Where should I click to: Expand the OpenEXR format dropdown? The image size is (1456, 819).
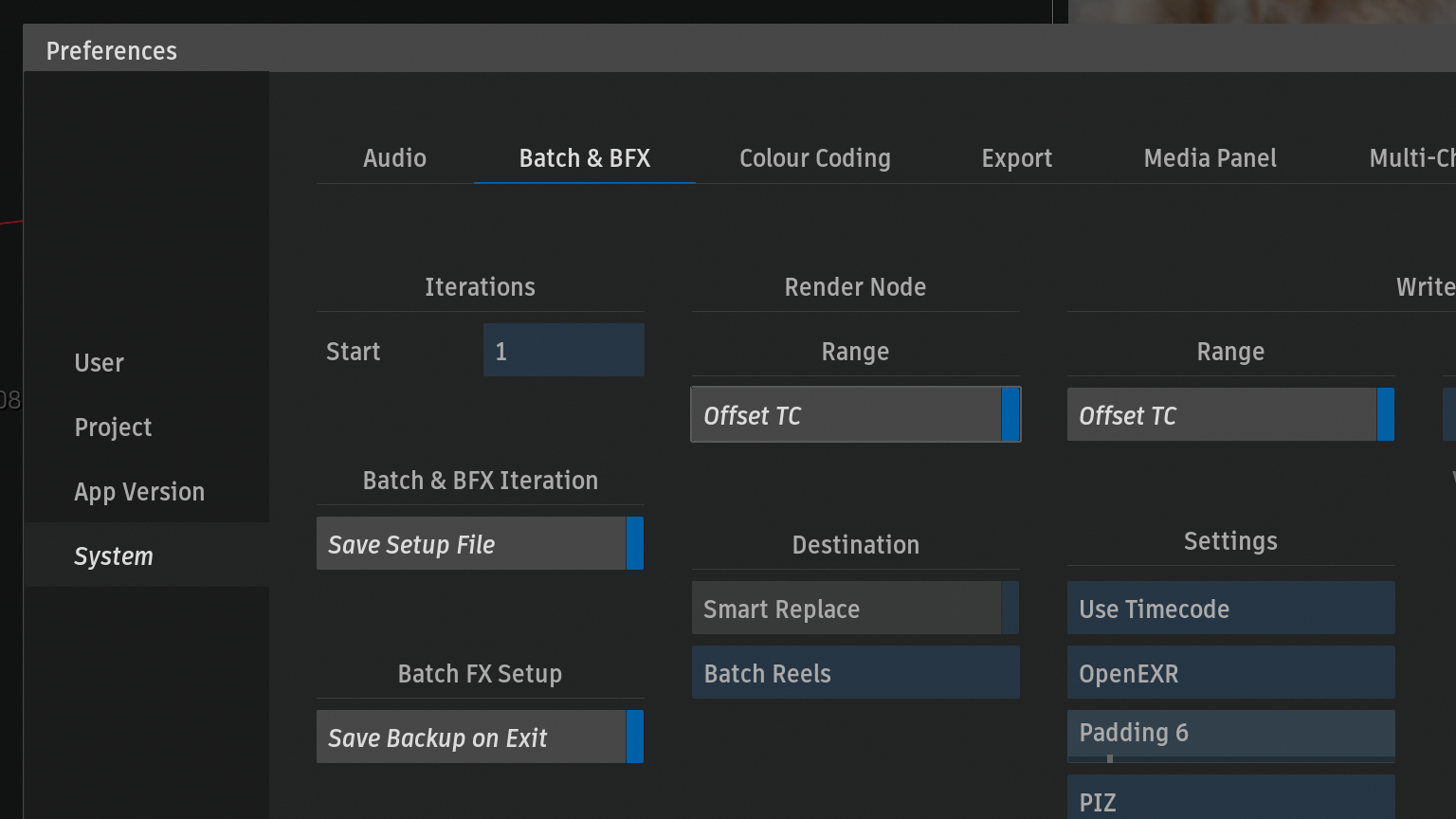[x=1229, y=673]
